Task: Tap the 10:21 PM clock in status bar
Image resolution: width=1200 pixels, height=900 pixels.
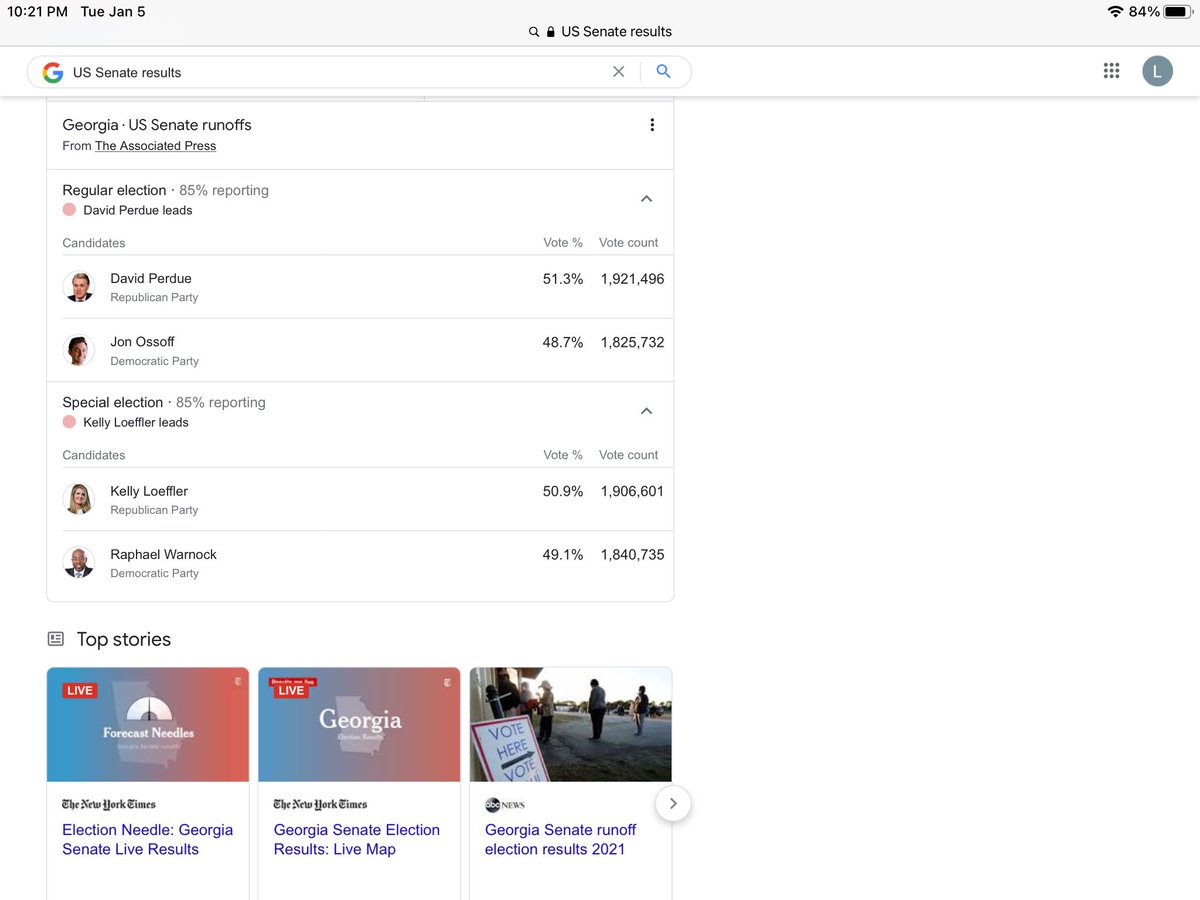Action: [x=38, y=12]
